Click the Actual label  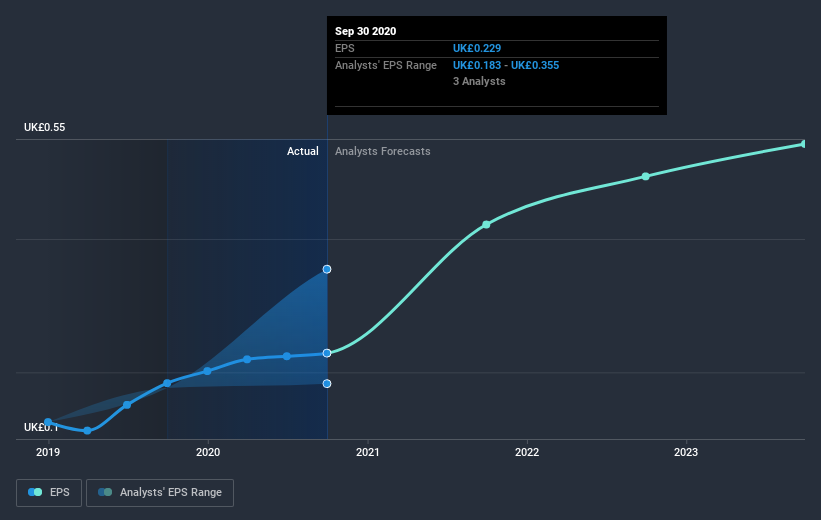pyautogui.click(x=303, y=151)
